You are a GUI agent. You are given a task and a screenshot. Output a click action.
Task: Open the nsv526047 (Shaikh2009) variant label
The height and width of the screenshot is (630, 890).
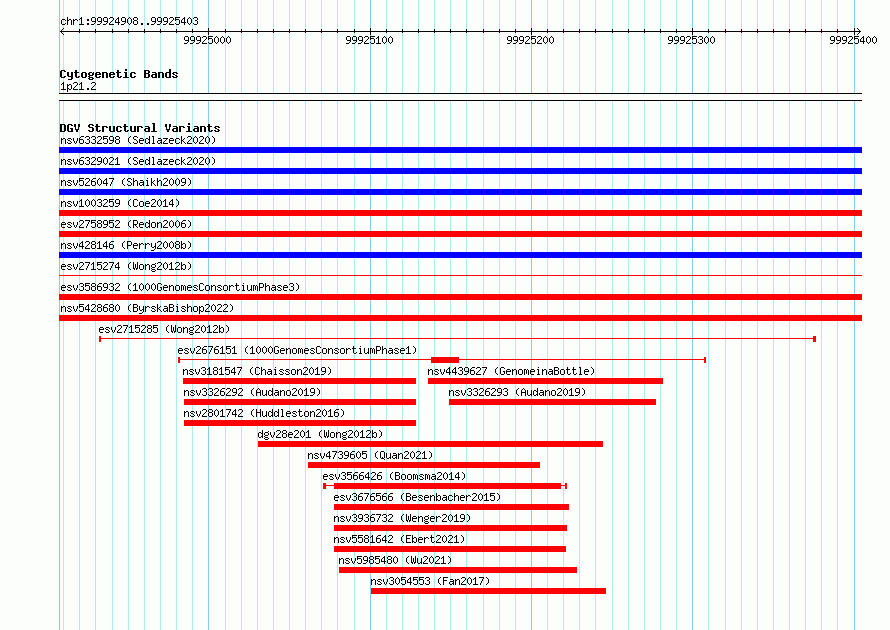tap(126, 182)
